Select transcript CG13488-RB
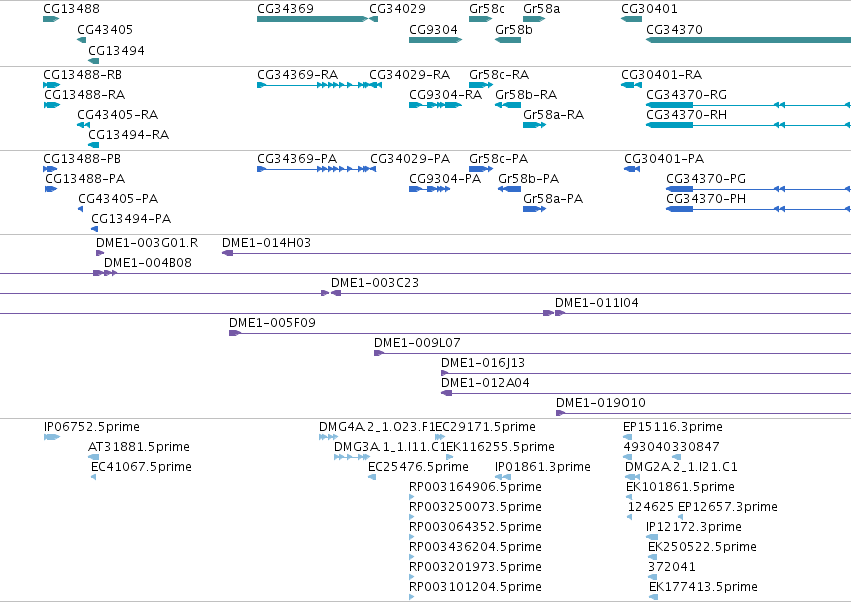This screenshot has height=602, width=851. pyautogui.click(x=82, y=74)
